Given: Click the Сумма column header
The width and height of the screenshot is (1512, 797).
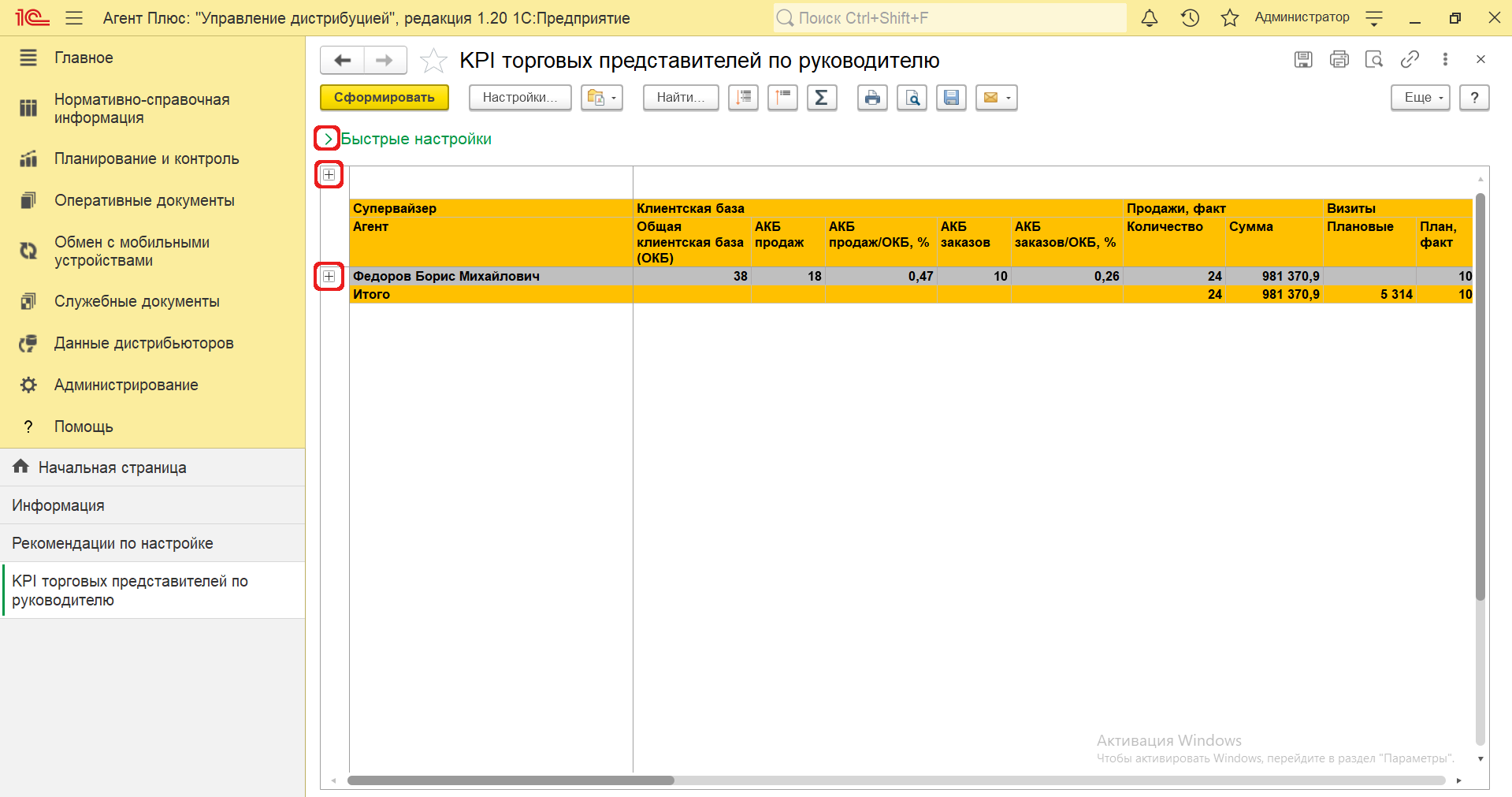Looking at the screenshot, I should click(x=1250, y=226).
